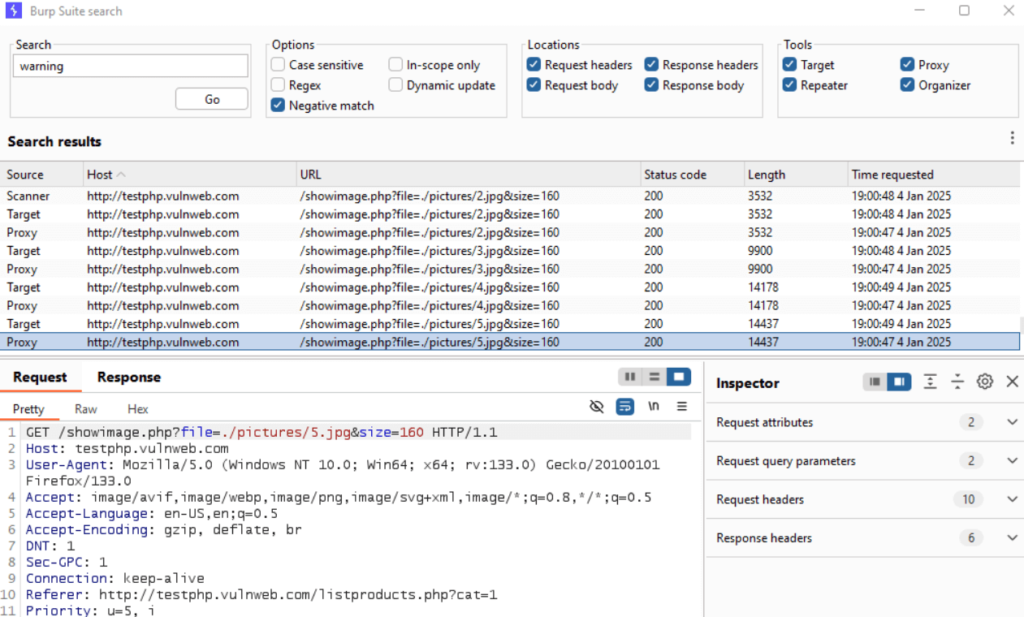Sort results by Time requested column header

coord(934,174)
